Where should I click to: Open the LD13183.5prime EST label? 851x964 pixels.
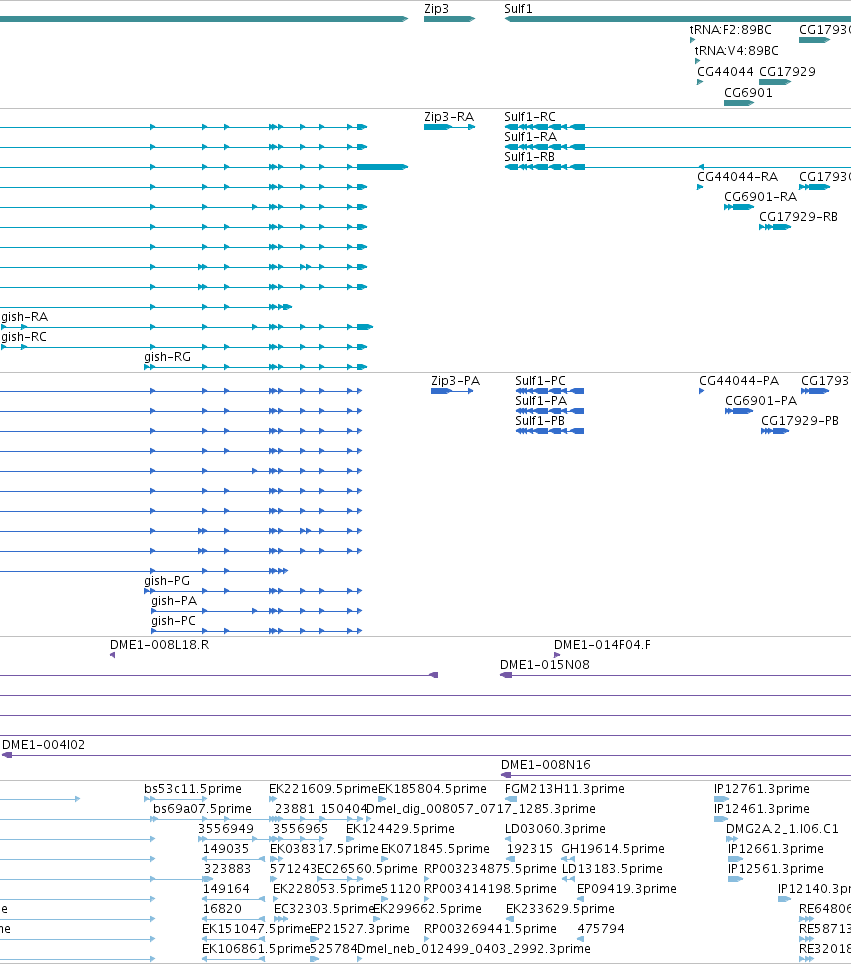(x=612, y=868)
